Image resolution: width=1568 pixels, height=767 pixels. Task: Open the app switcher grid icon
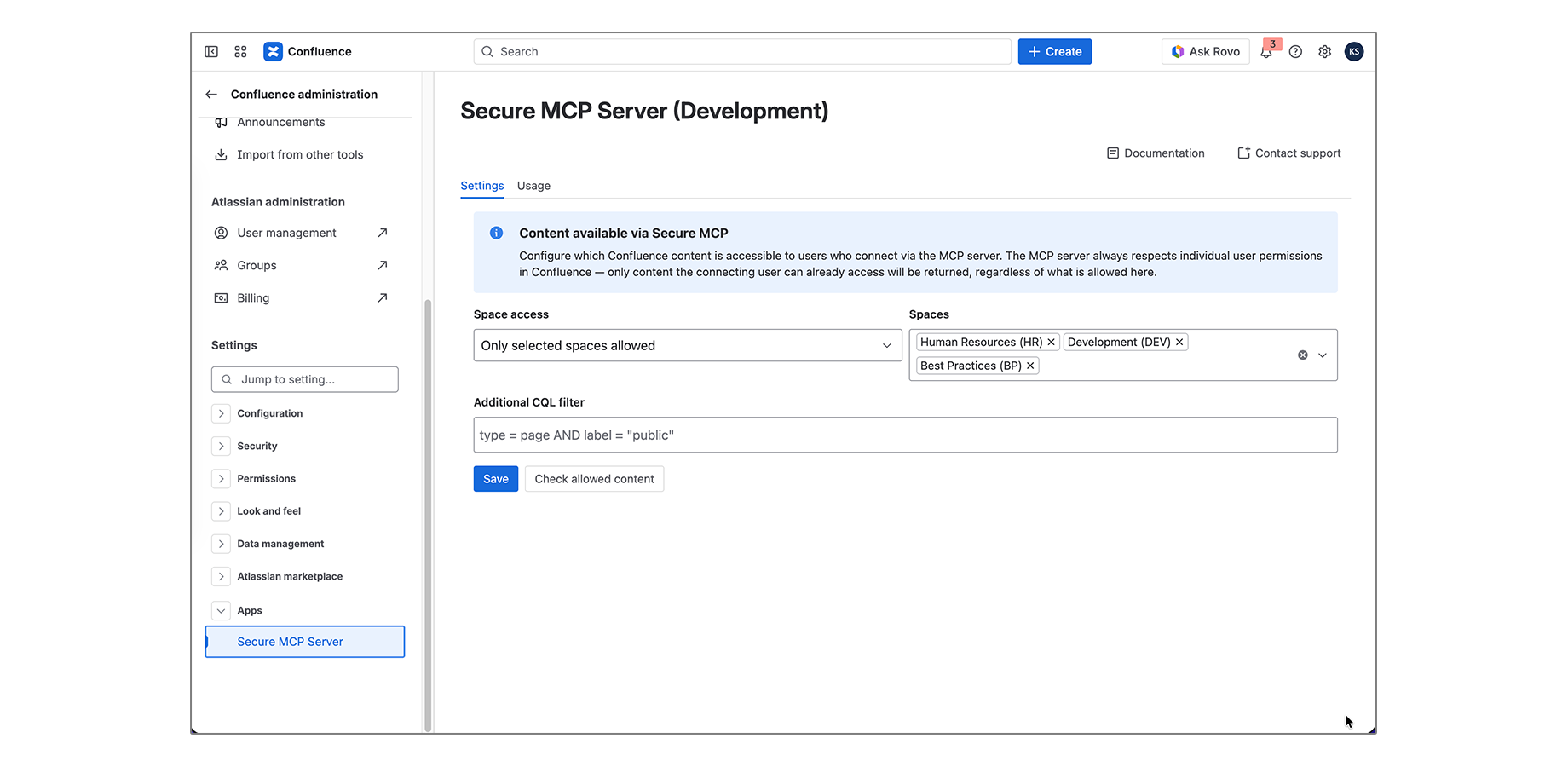(240, 51)
